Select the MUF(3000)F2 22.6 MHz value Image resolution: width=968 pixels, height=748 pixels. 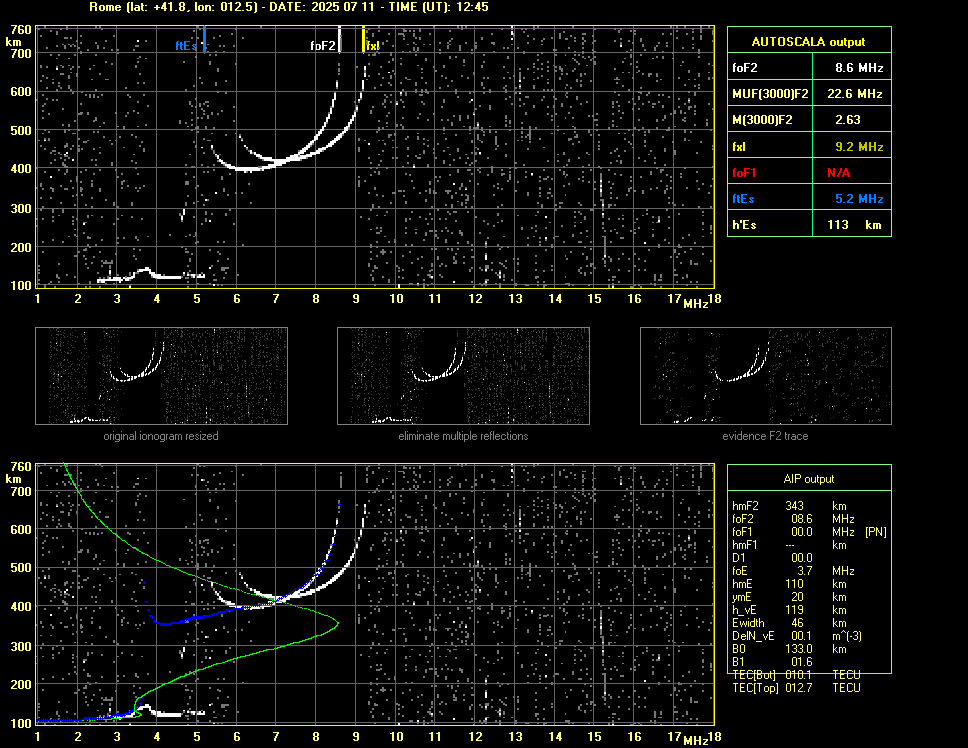tap(854, 94)
